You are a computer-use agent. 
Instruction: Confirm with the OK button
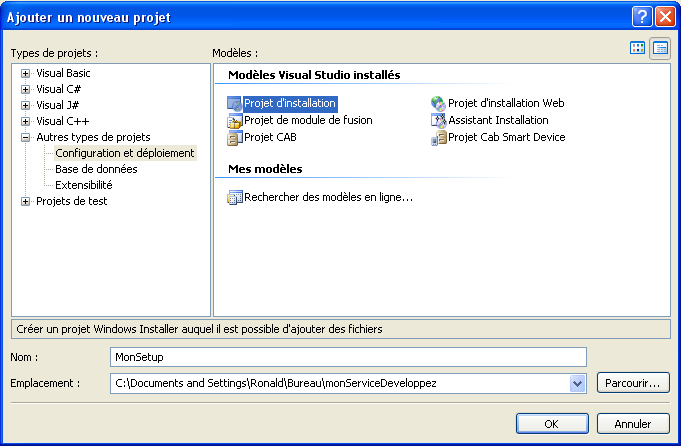[551, 424]
